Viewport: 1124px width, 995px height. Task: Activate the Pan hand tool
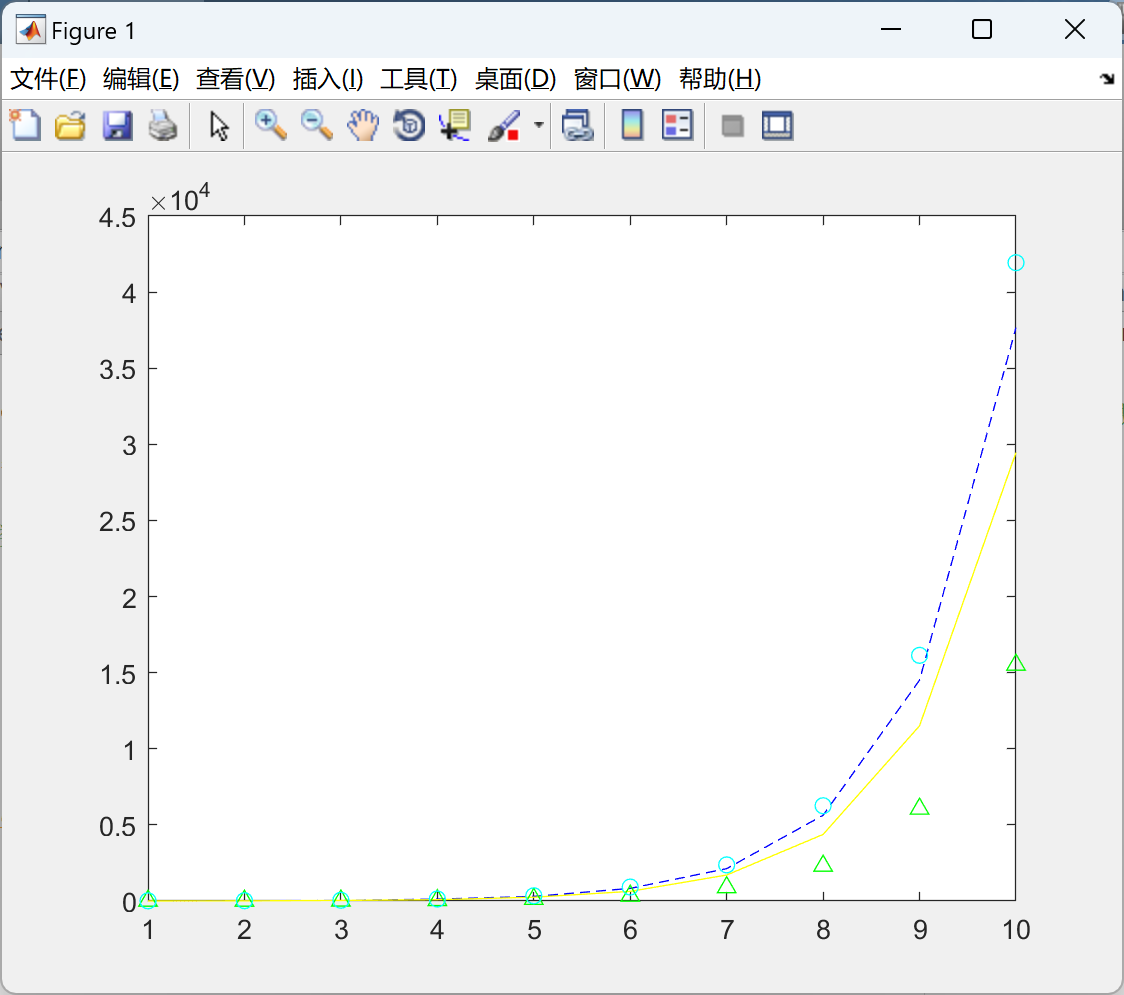363,125
